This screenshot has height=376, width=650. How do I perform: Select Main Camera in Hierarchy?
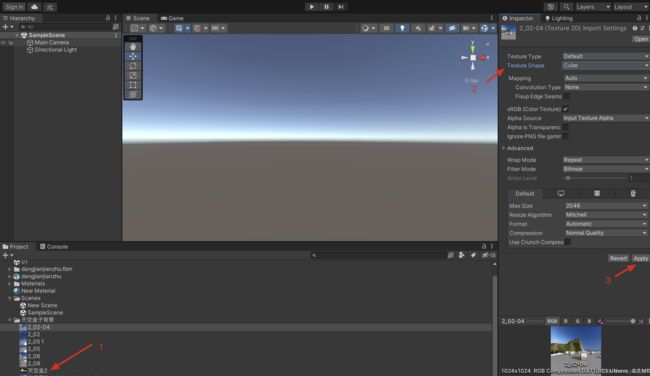click(52, 42)
